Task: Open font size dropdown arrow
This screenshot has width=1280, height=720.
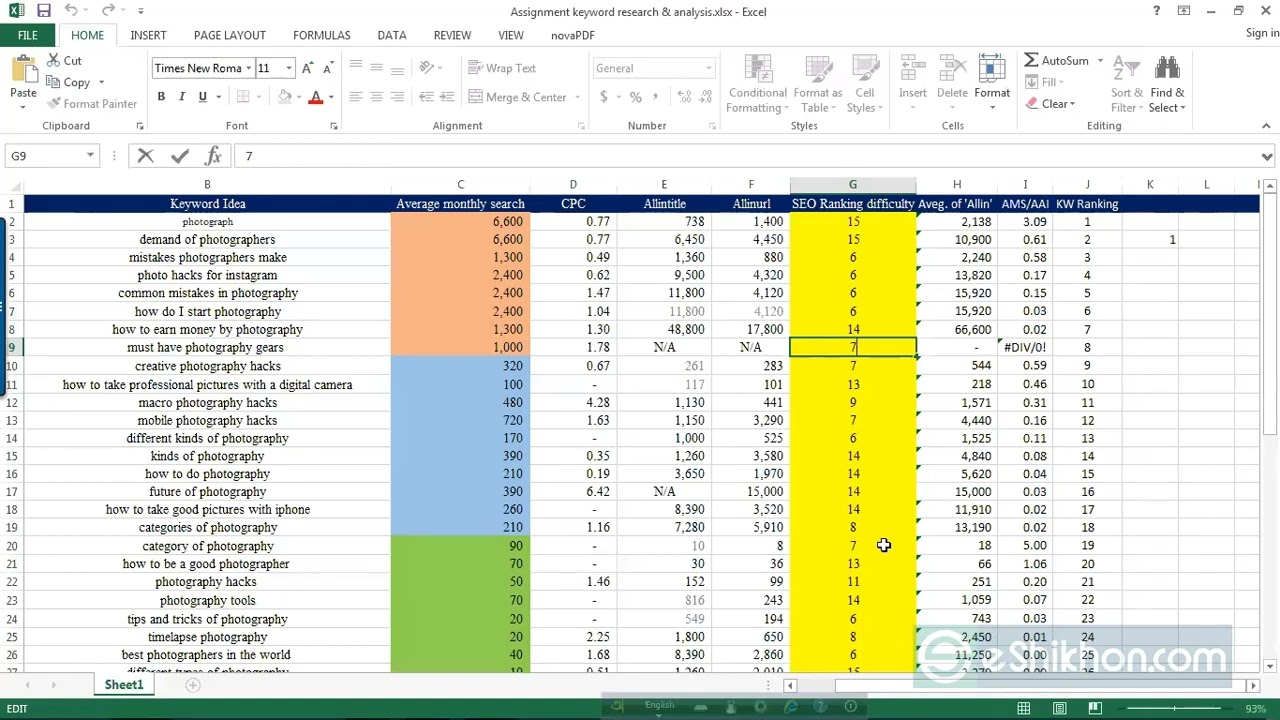Action: point(289,68)
